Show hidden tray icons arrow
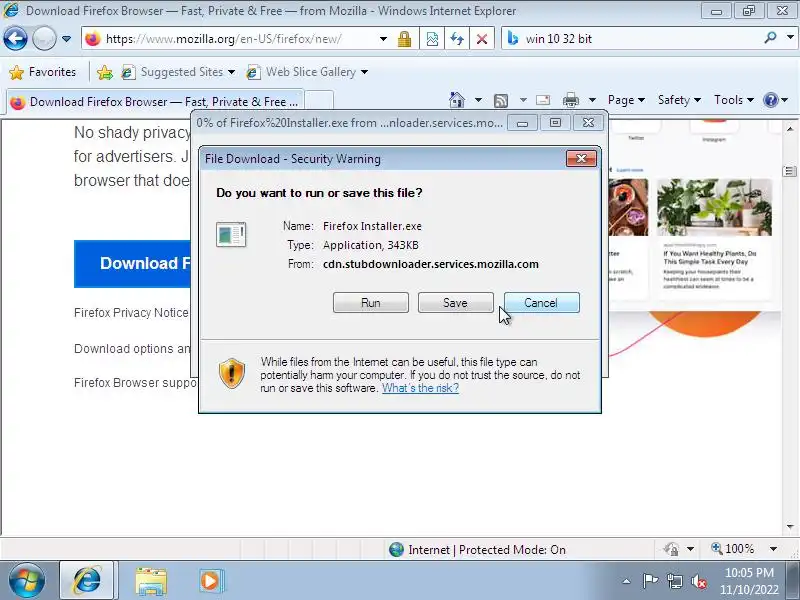Viewport: 800px width, 600px height. (627, 581)
